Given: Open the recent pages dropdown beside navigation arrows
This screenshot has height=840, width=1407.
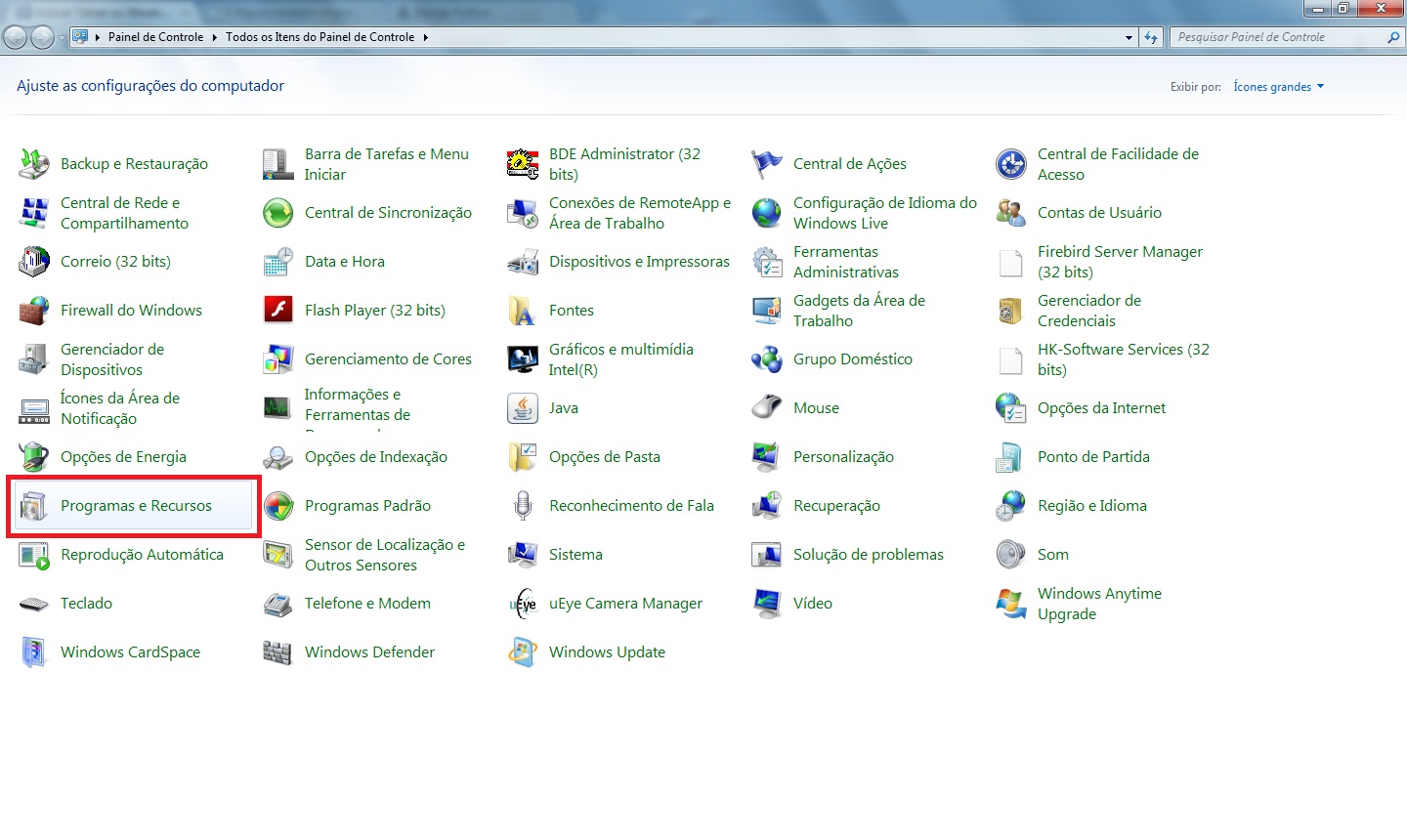Looking at the screenshot, I should coord(62,38).
